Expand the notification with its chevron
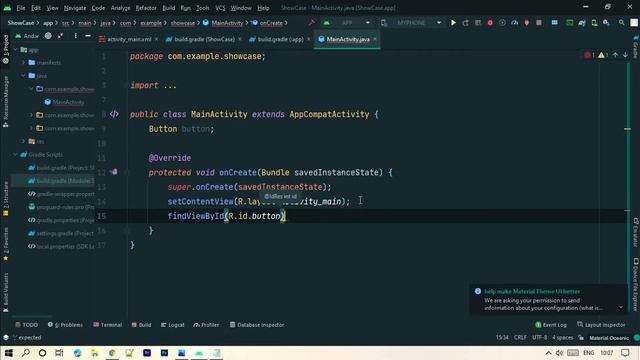Screen dimensions: 640x360 coord(621,307)
